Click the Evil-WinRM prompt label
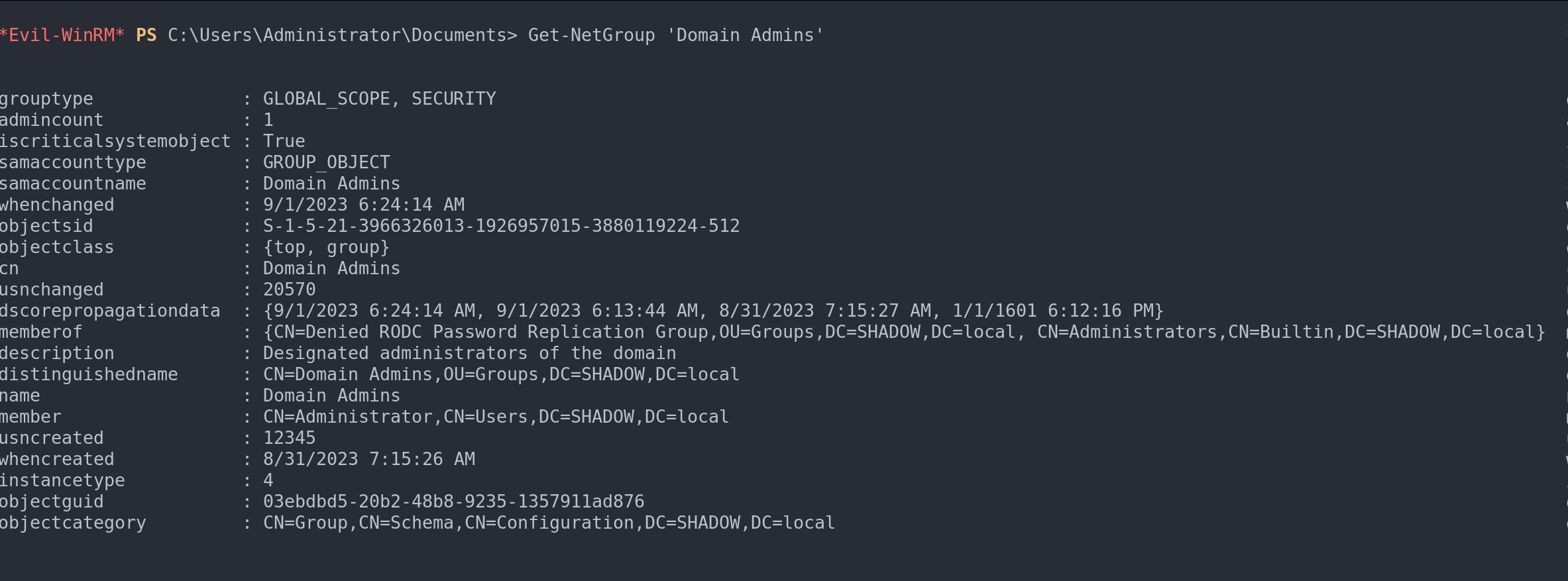This screenshot has height=581, width=1568. 62,35
